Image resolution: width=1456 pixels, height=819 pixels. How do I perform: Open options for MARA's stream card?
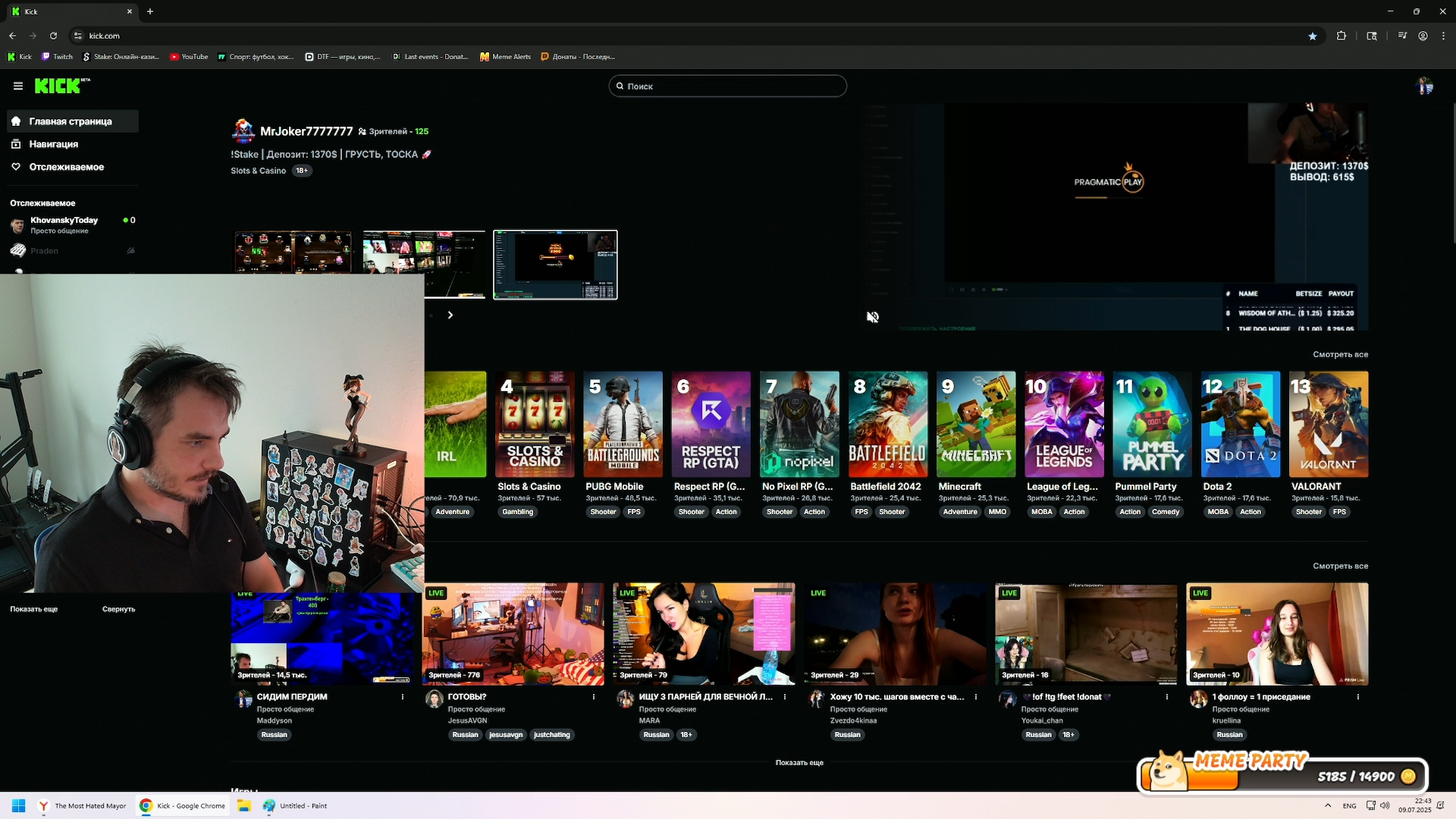(x=785, y=697)
